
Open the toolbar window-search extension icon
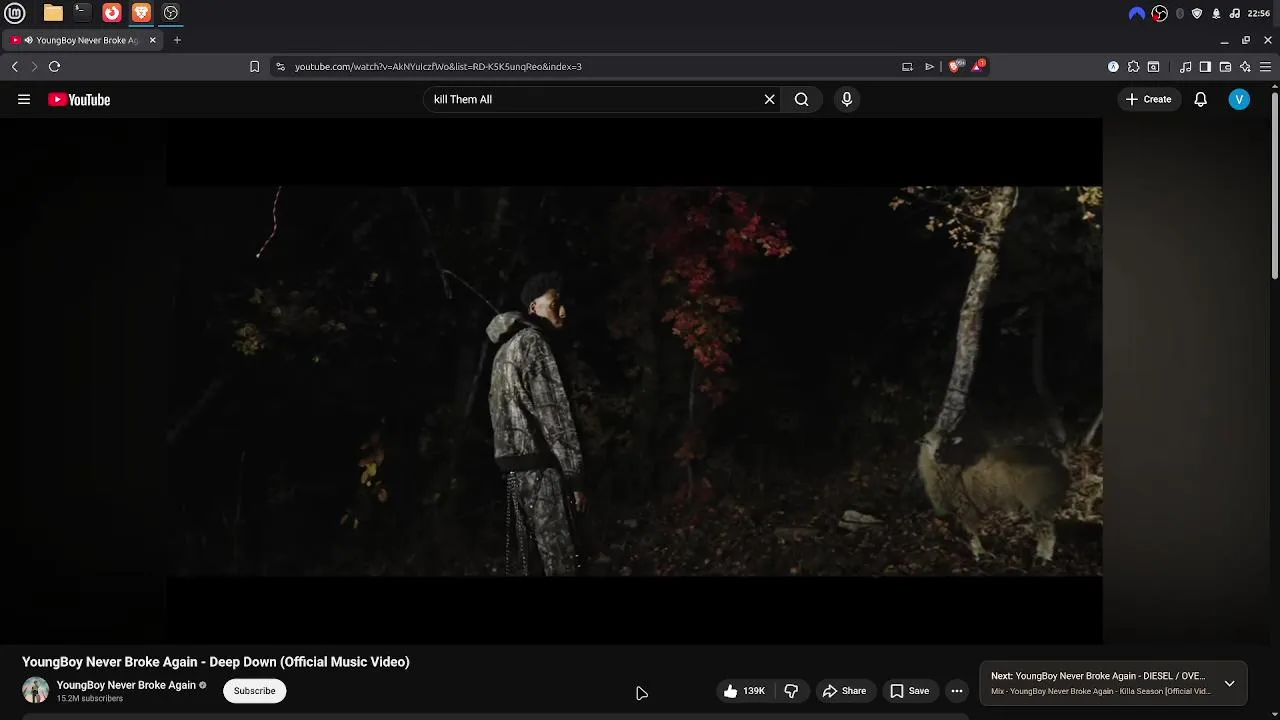(1153, 67)
